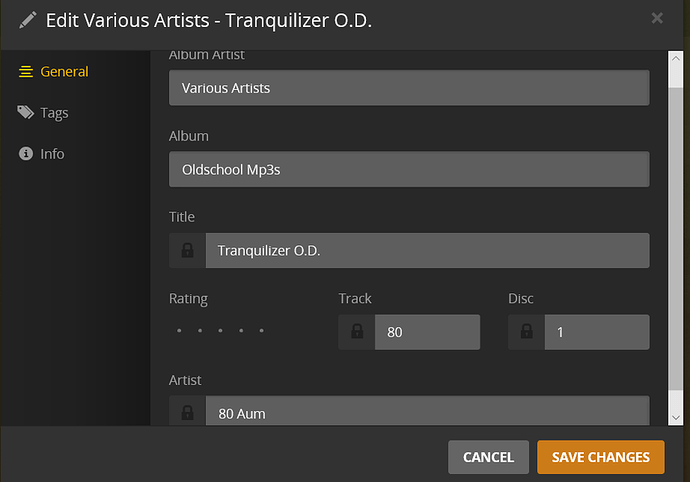This screenshot has height=482, width=690.
Task: Click the pencil edit icon in header
Action: [27, 20]
